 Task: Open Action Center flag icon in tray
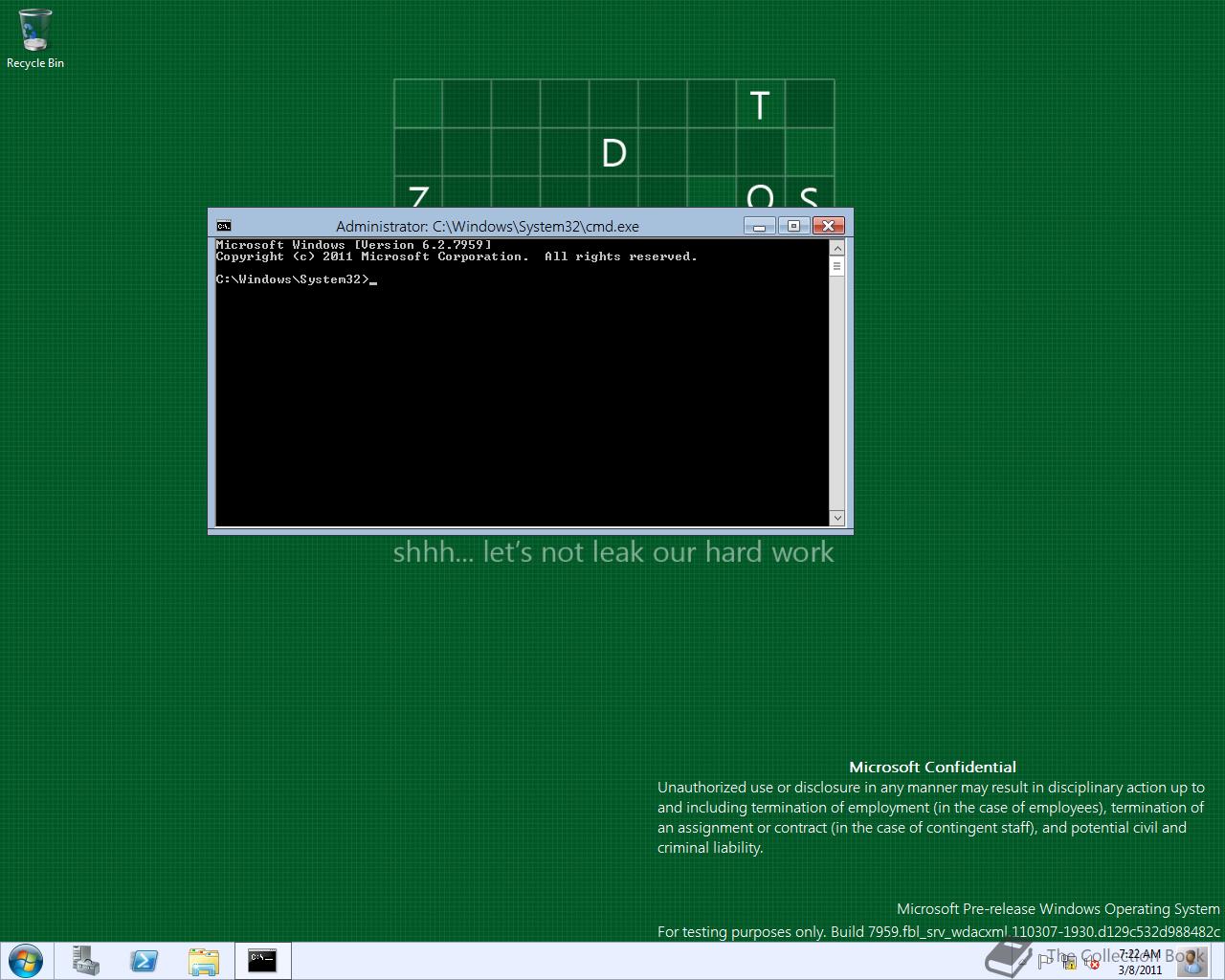pos(1045,962)
